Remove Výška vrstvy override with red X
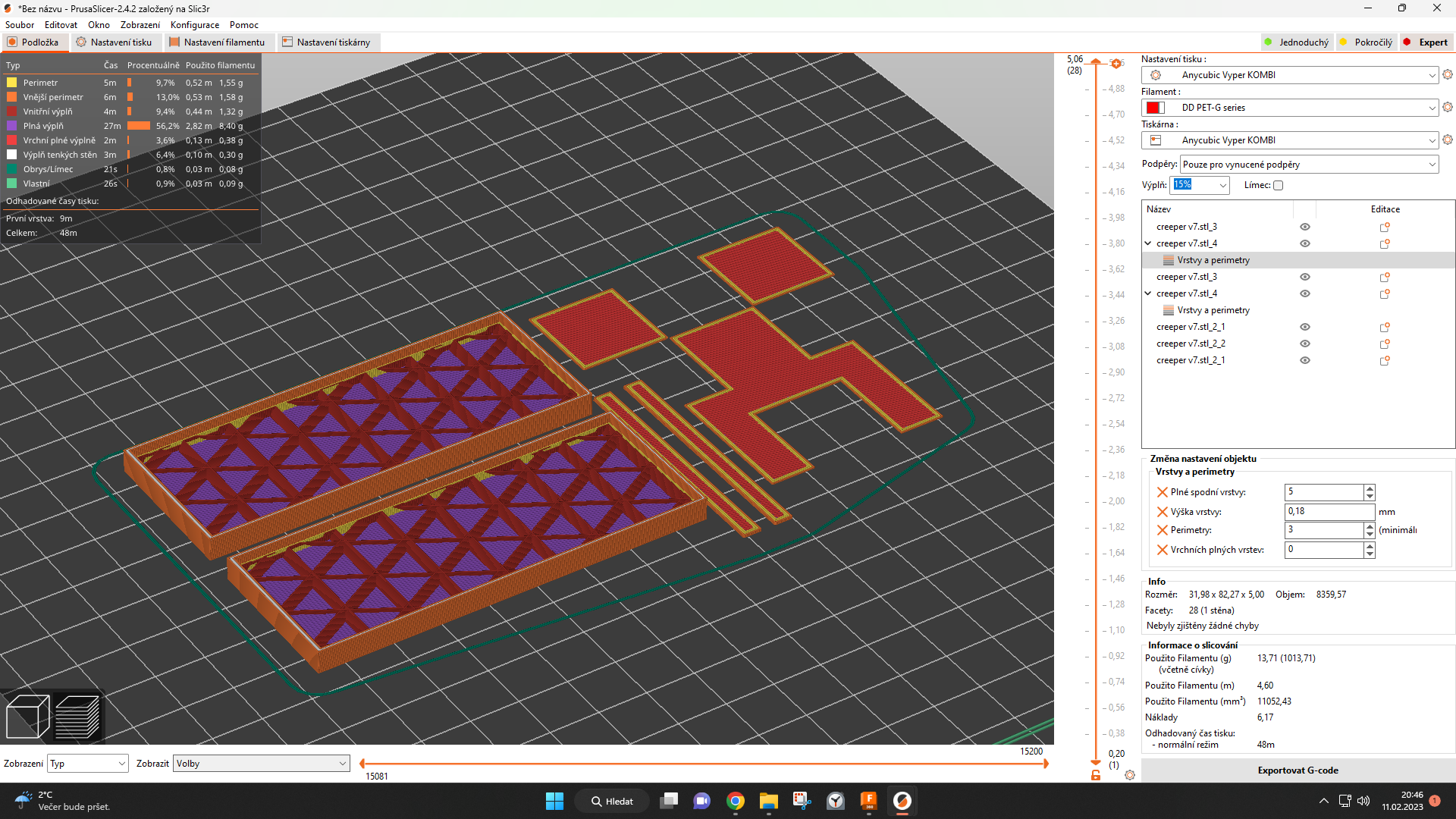Image resolution: width=1456 pixels, height=819 pixels. 1162,512
